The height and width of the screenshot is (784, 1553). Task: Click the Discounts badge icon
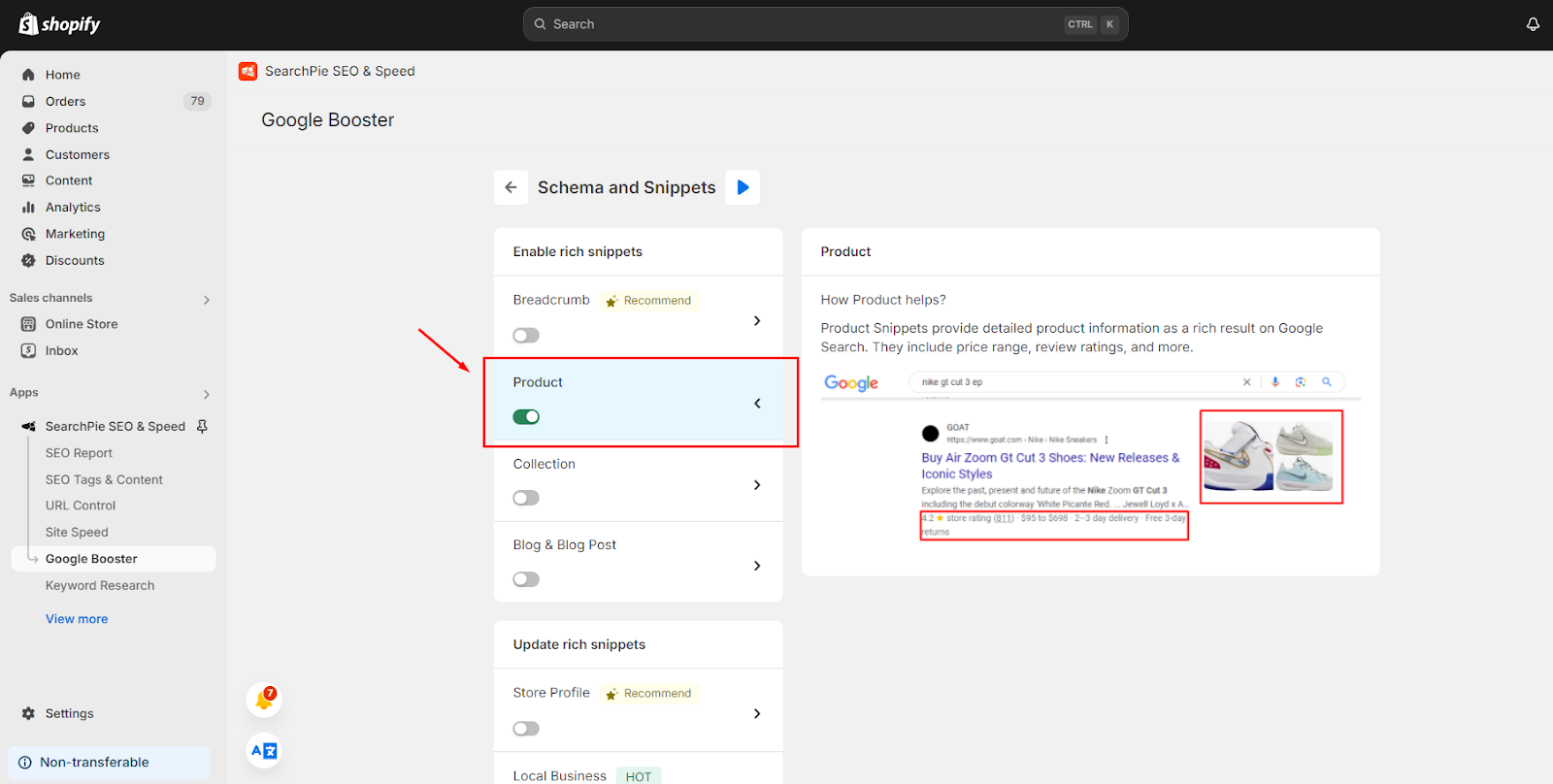point(28,260)
